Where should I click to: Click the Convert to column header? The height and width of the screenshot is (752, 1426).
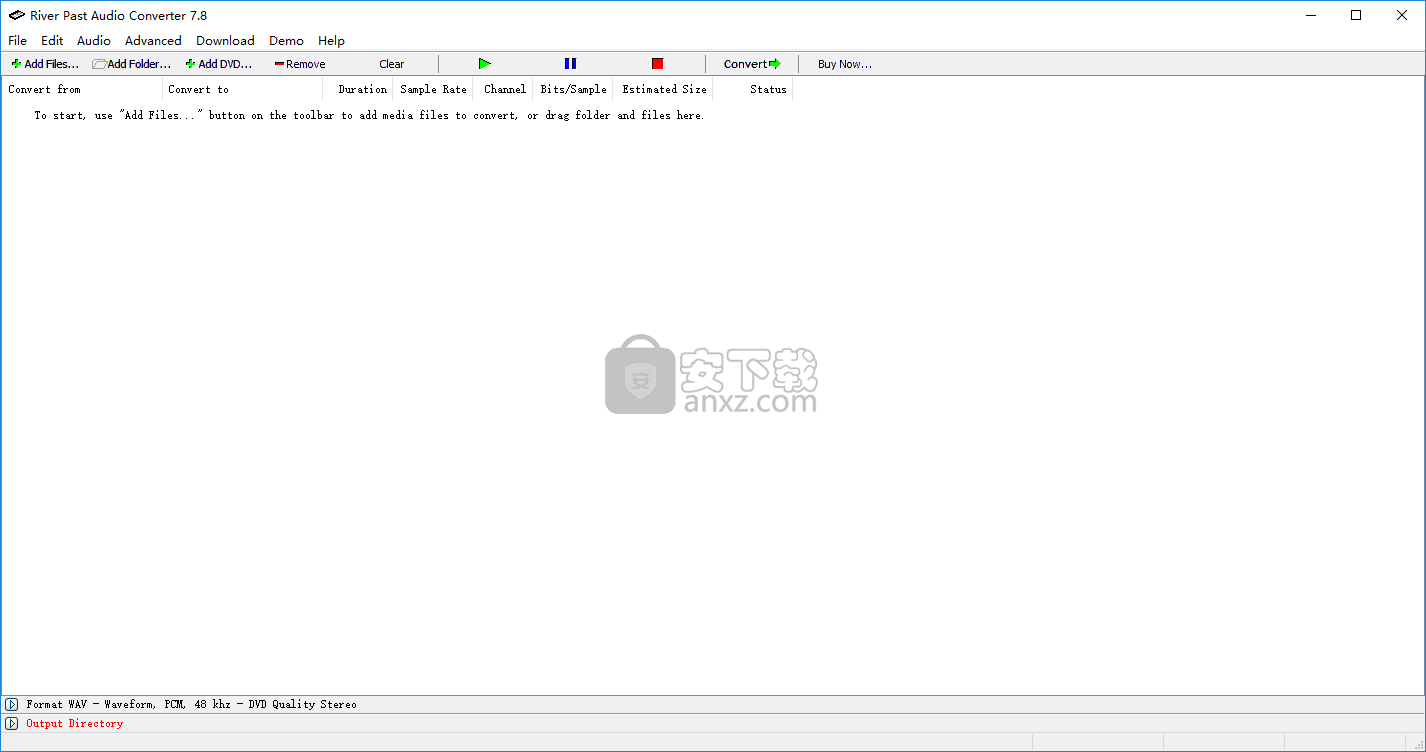click(242, 89)
